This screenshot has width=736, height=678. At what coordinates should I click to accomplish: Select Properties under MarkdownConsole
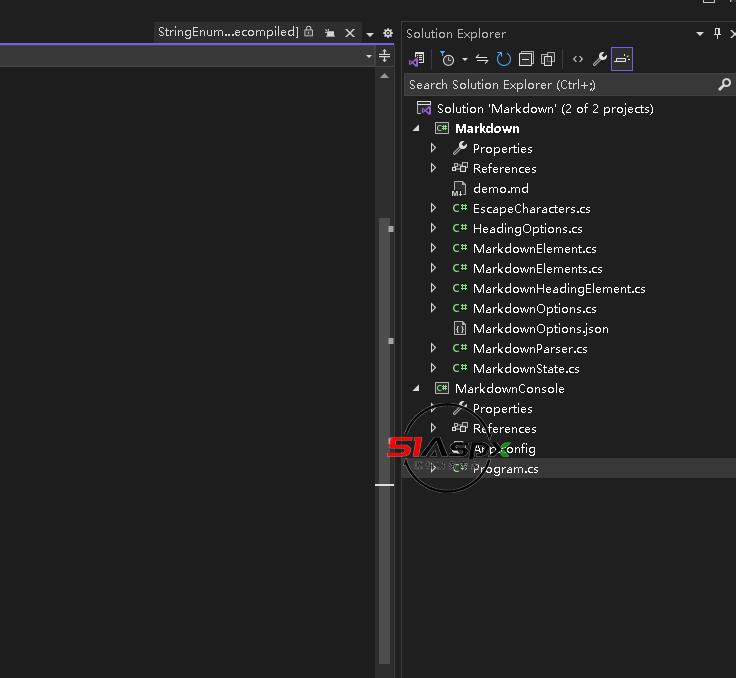click(x=502, y=408)
